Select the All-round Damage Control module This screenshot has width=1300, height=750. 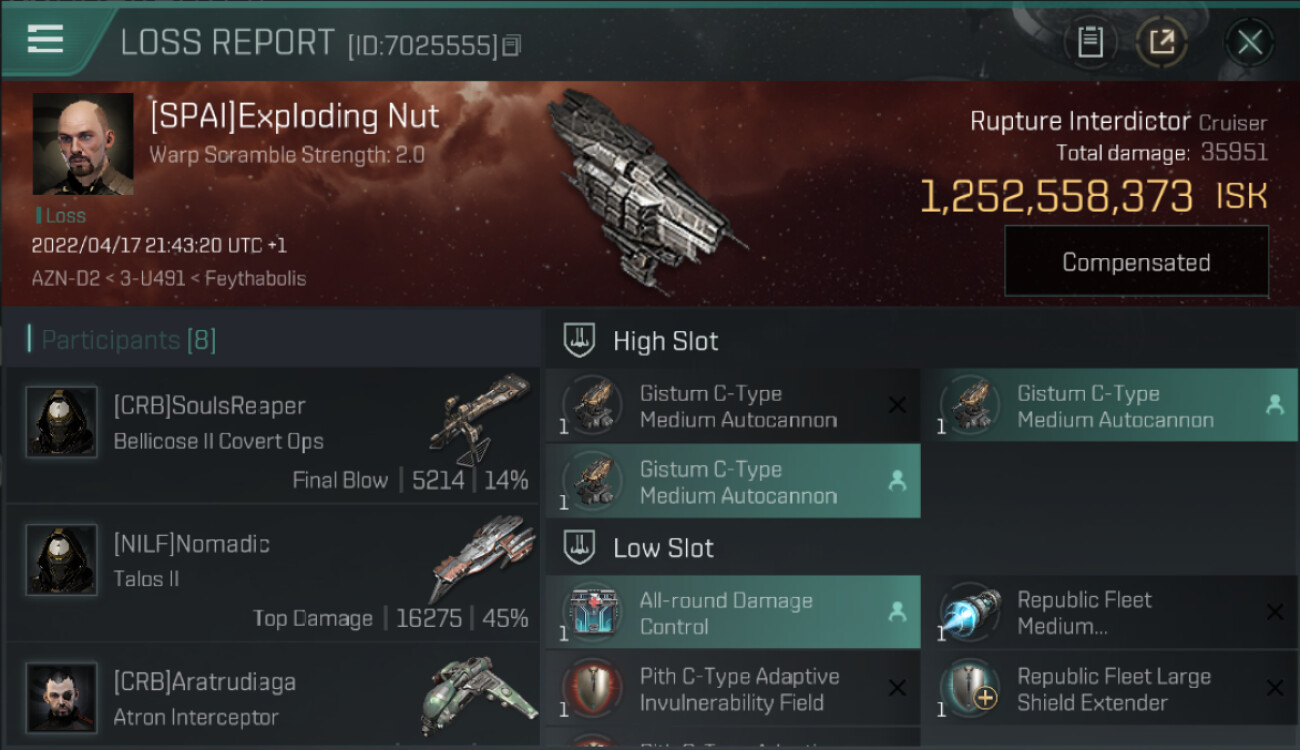click(731, 613)
